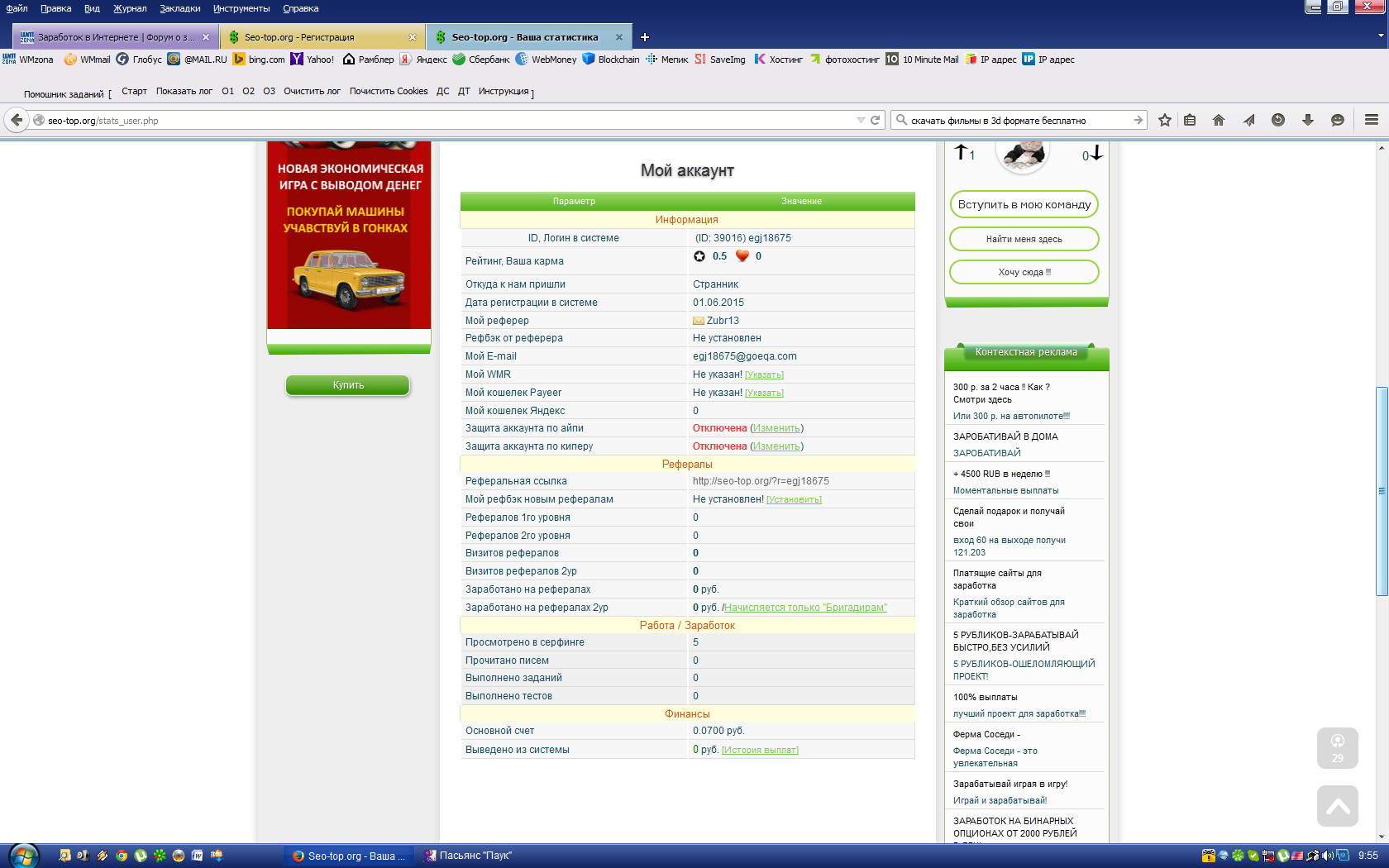Click the Вступить в мою команду button
1389x868 pixels.
point(1024,204)
